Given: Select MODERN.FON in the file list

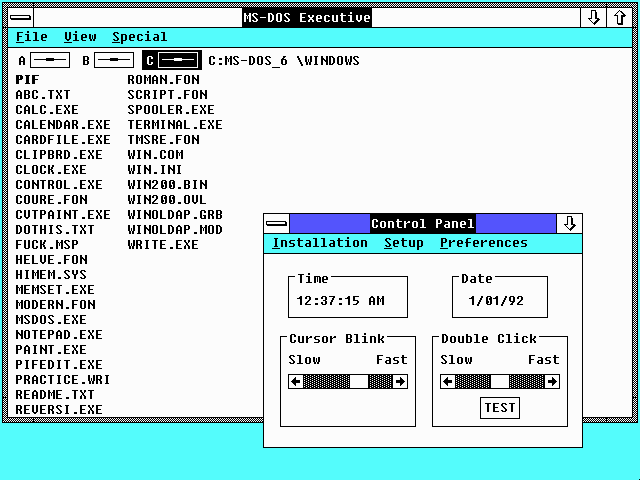Looking at the screenshot, I should (x=56, y=304).
